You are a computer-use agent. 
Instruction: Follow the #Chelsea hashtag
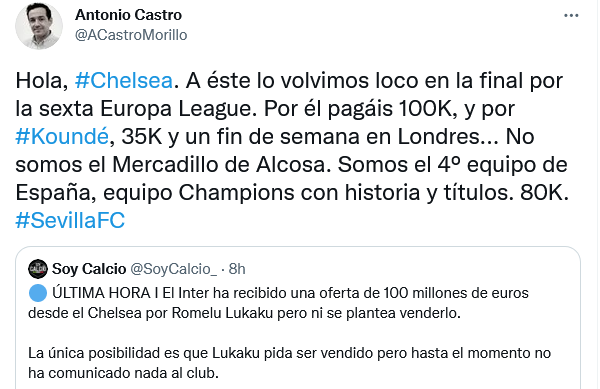point(124,81)
